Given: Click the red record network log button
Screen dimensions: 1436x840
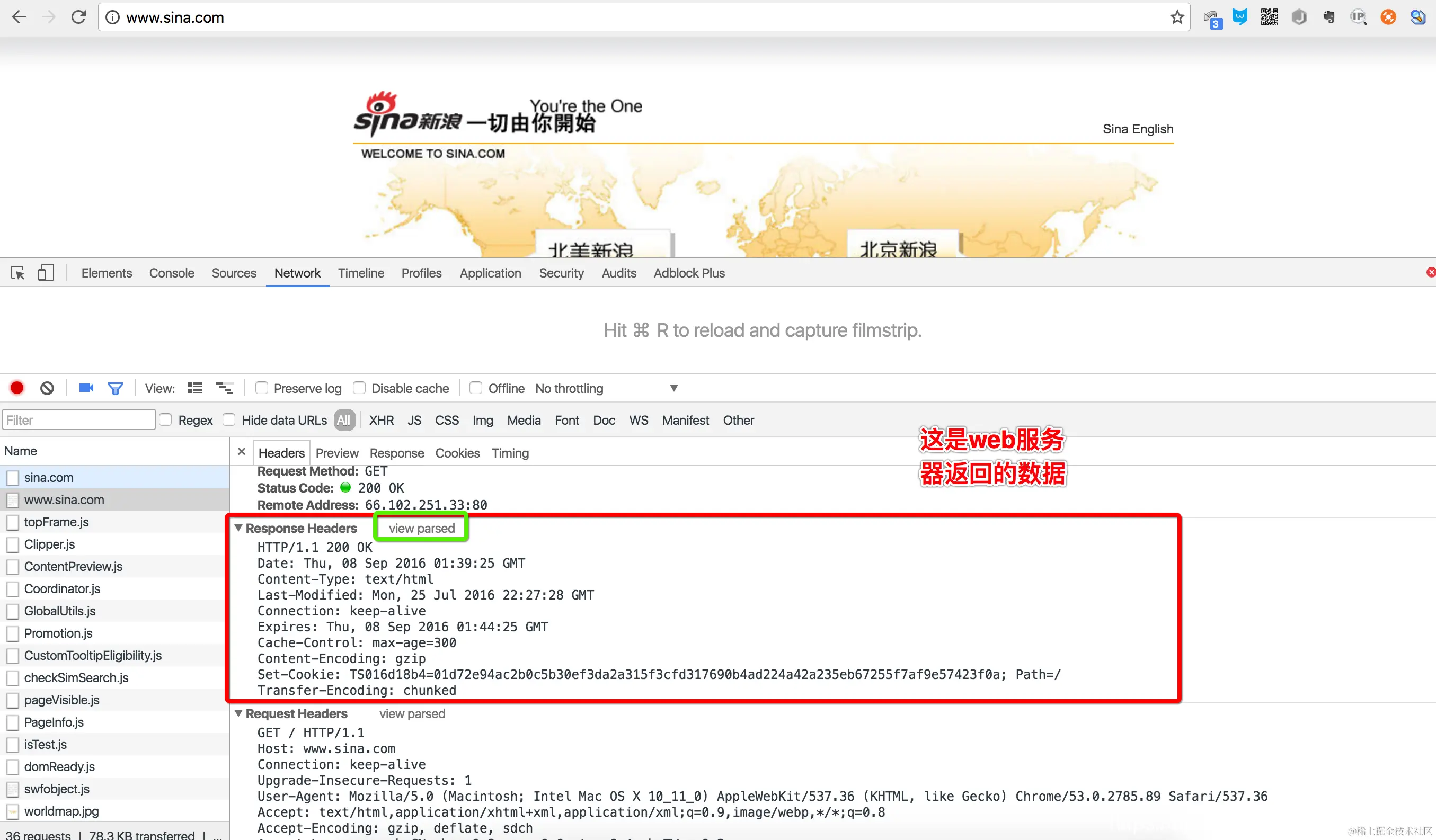Looking at the screenshot, I should pyautogui.click(x=17, y=388).
